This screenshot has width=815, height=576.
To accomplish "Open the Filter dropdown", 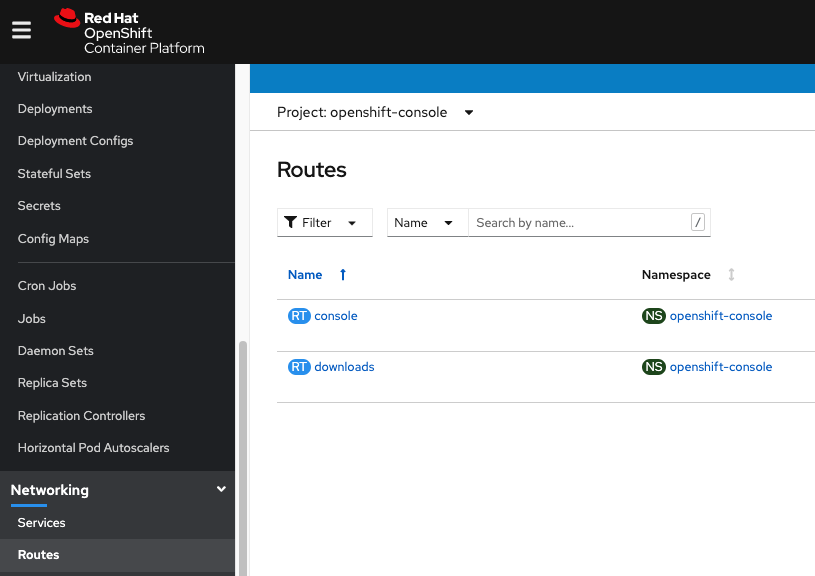I will (324, 223).
